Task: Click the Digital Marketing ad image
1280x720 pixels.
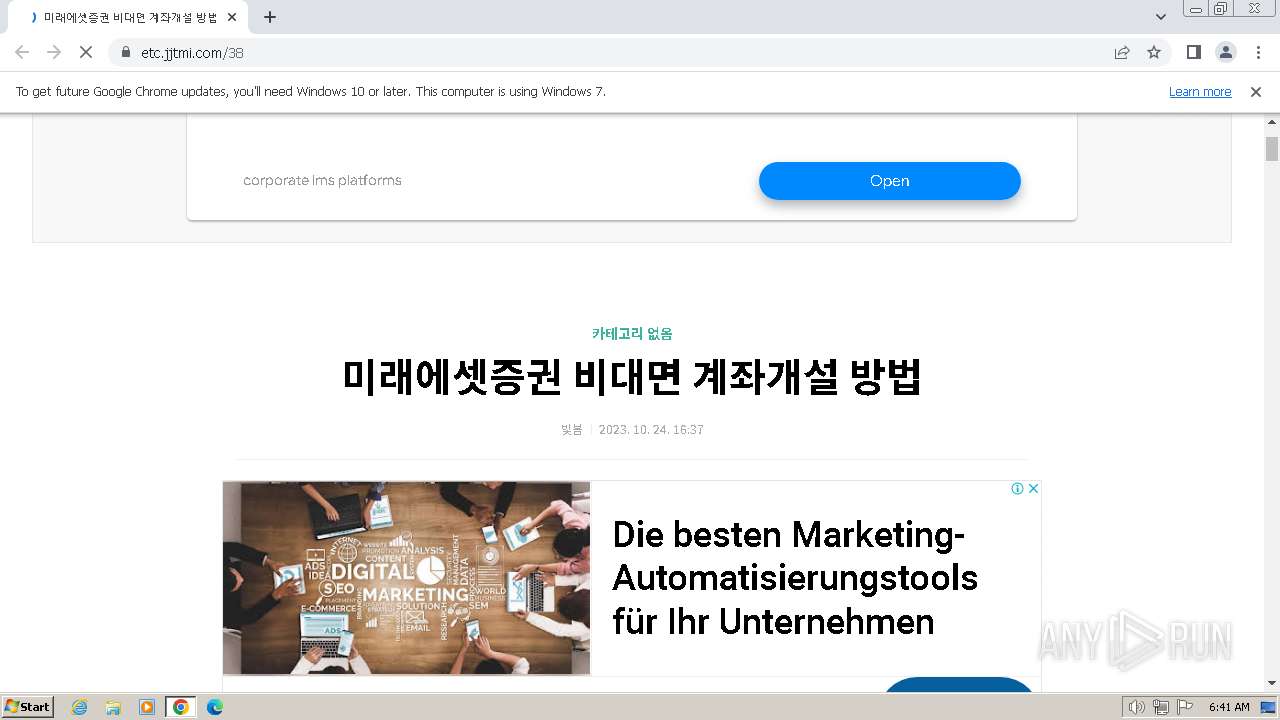Action: coord(406,578)
